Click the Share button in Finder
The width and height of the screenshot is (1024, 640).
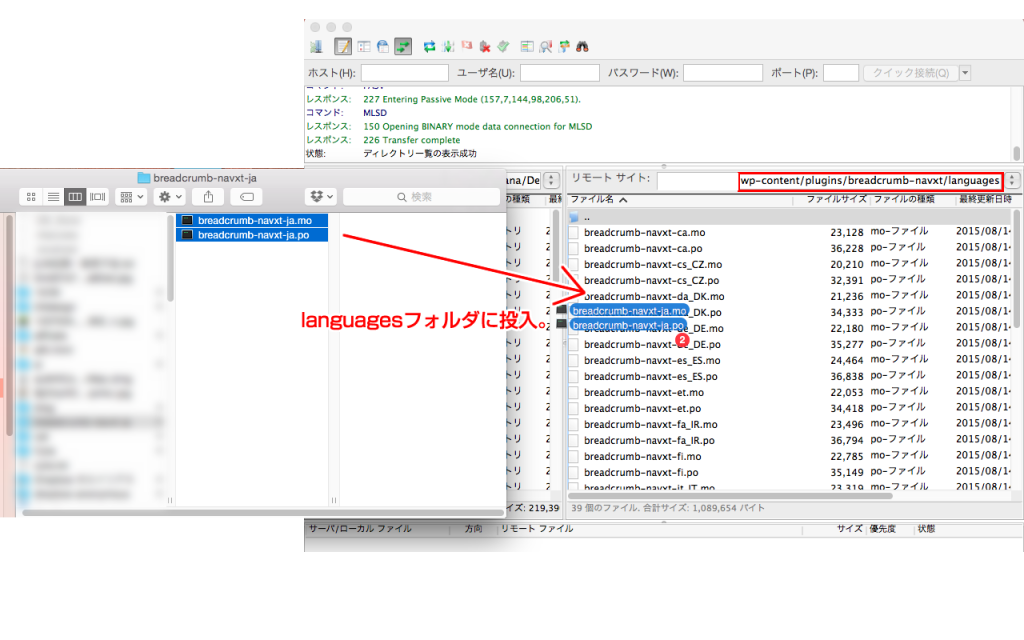208,196
